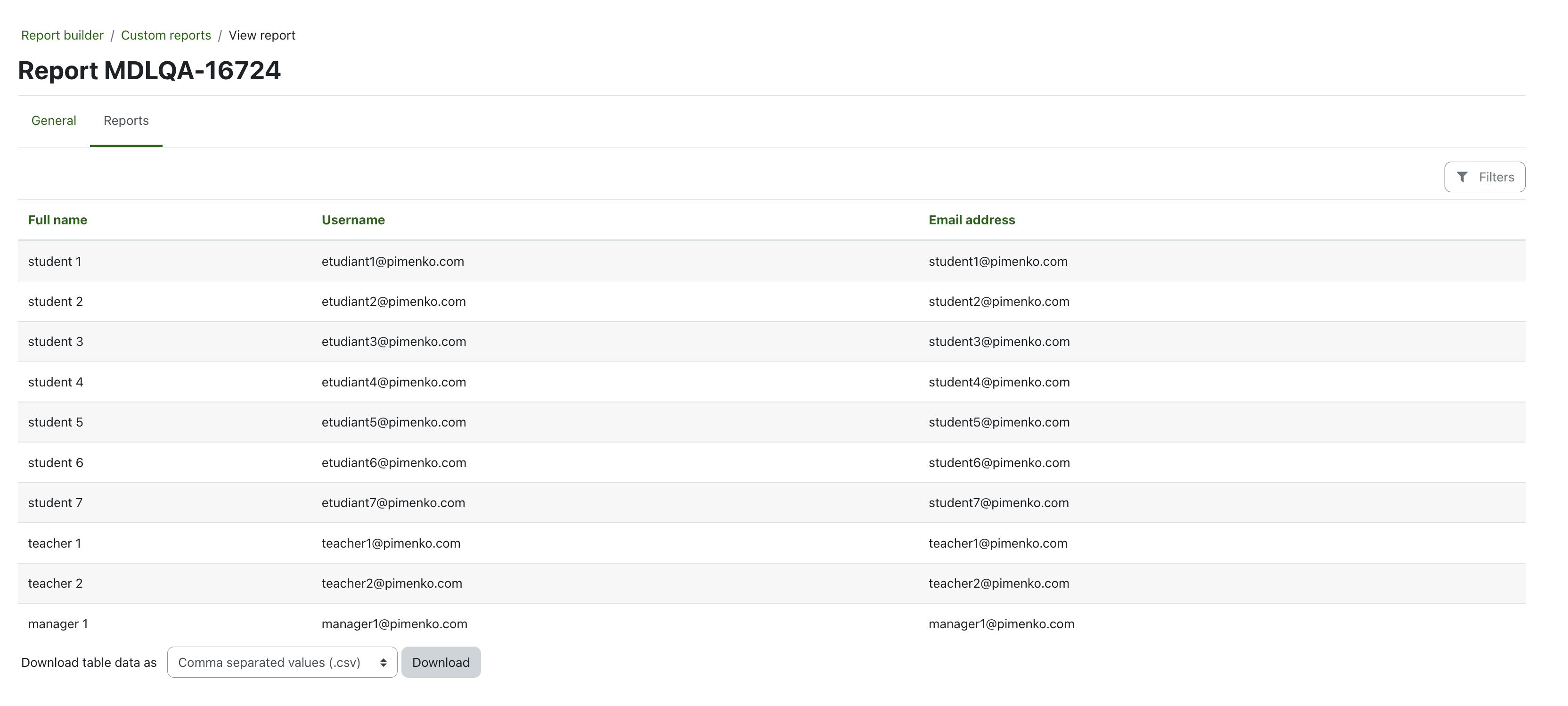Viewport: 1568px width, 706px height.
Task: Select the 'student 4' name cell
Action: pyautogui.click(x=56, y=382)
